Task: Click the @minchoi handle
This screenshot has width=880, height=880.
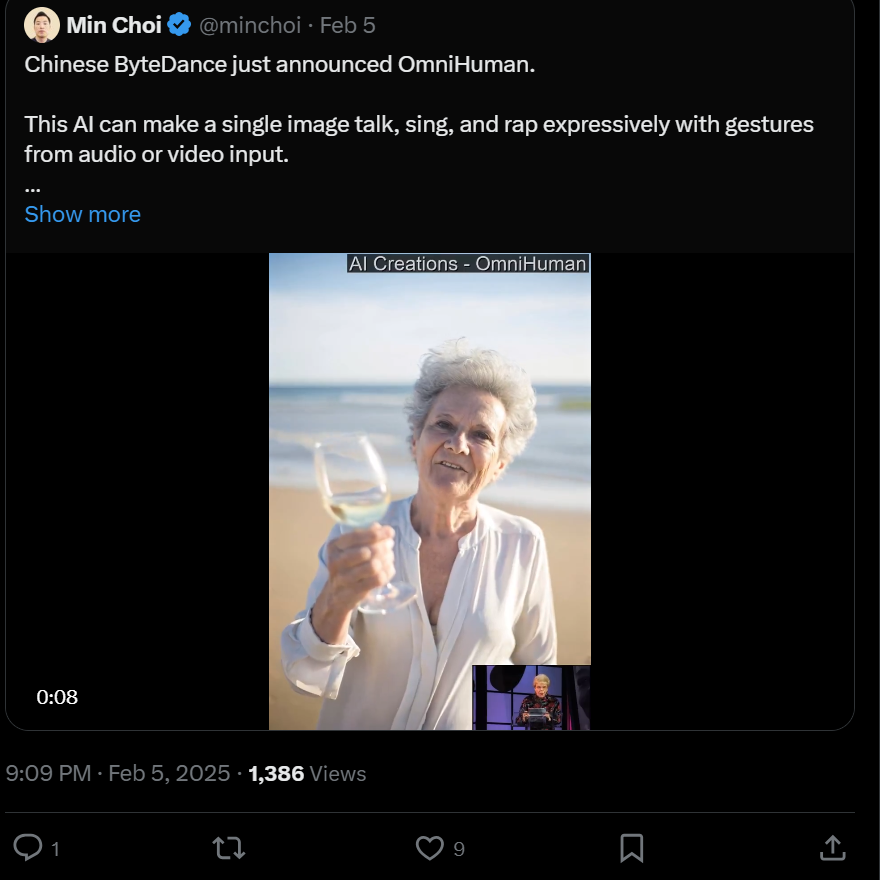Action: coord(250,25)
